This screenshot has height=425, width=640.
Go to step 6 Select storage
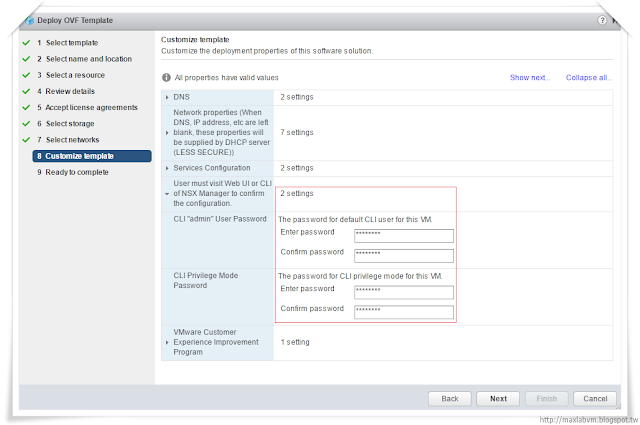(x=66, y=124)
